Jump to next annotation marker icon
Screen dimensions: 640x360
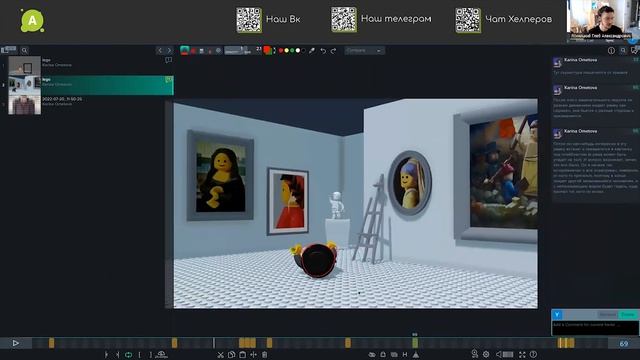117,355
